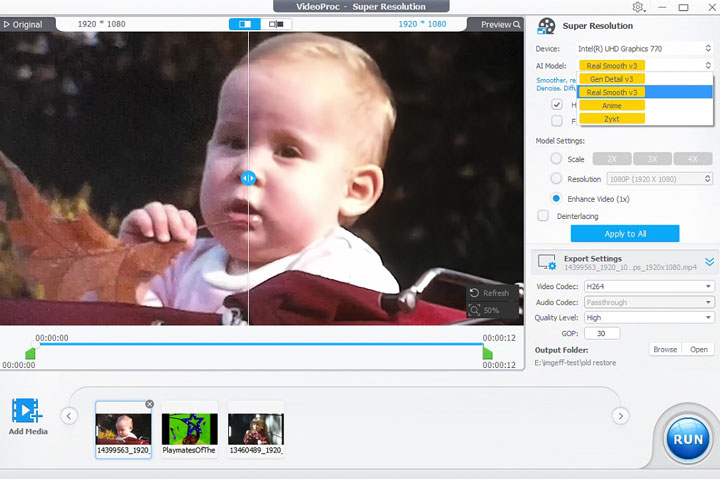This screenshot has height=479, width=720.
Task: Click the Super Resolution film reel icon
Action: [546, 26]
